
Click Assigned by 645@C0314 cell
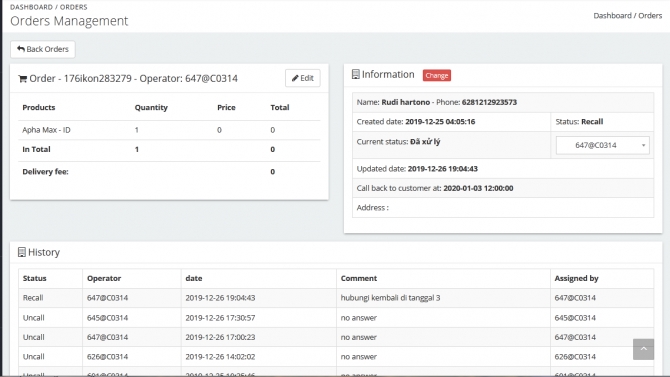point(575,318)
